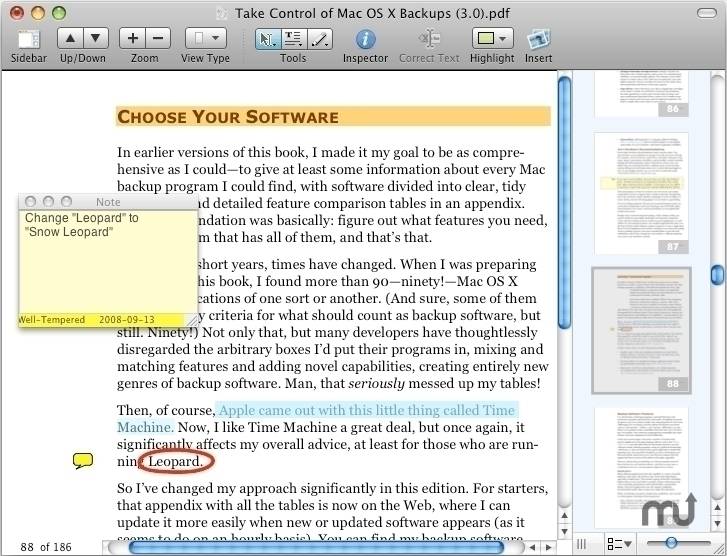
Task: Click the Choose Your Software heading
Action: tap(228, 117)
